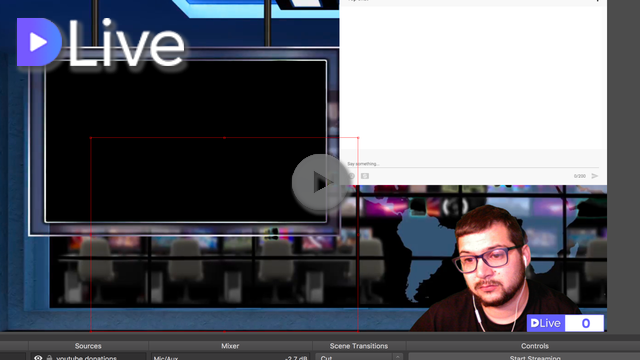Select the webcam source showing the man
This screenshot has height=360, width=640.
coord(494,269)
